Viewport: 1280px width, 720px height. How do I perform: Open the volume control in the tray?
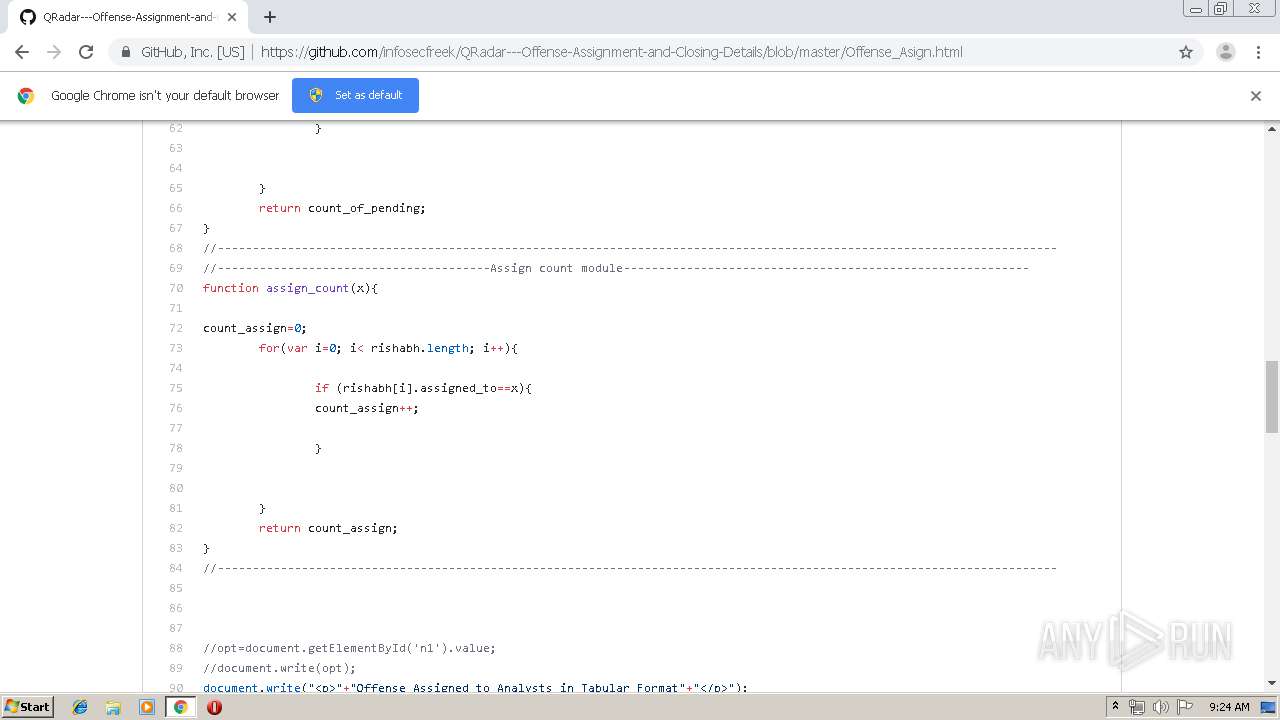[x=1160, y=707]
